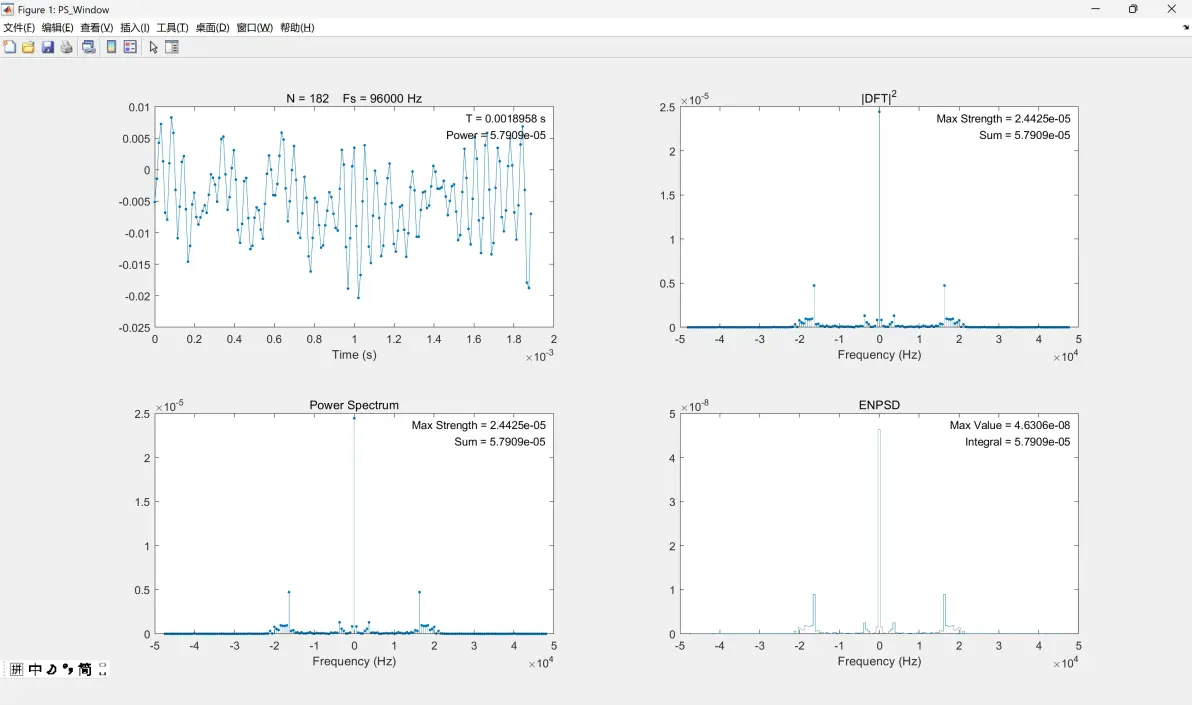Open the 工具(T) menu
This screenshot has height=705, width=1192.
173,27
